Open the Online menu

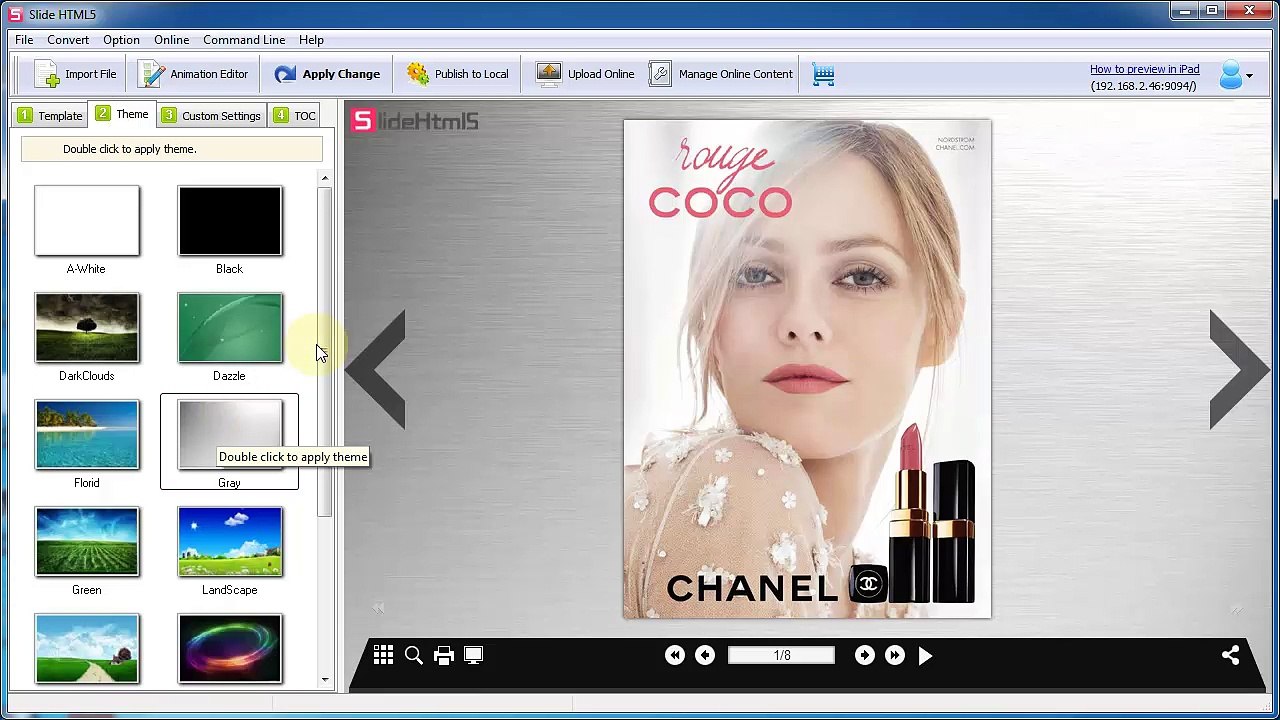[x=171, y=40]
